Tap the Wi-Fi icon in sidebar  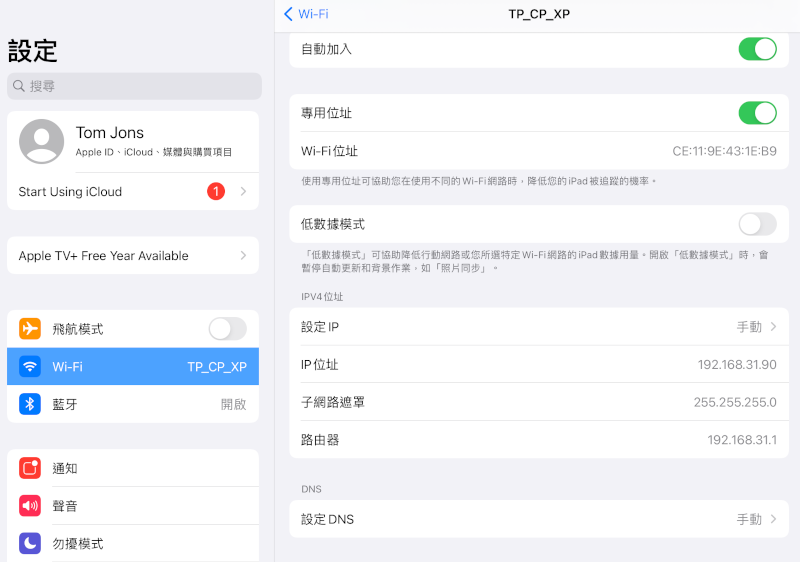[30, 366]
